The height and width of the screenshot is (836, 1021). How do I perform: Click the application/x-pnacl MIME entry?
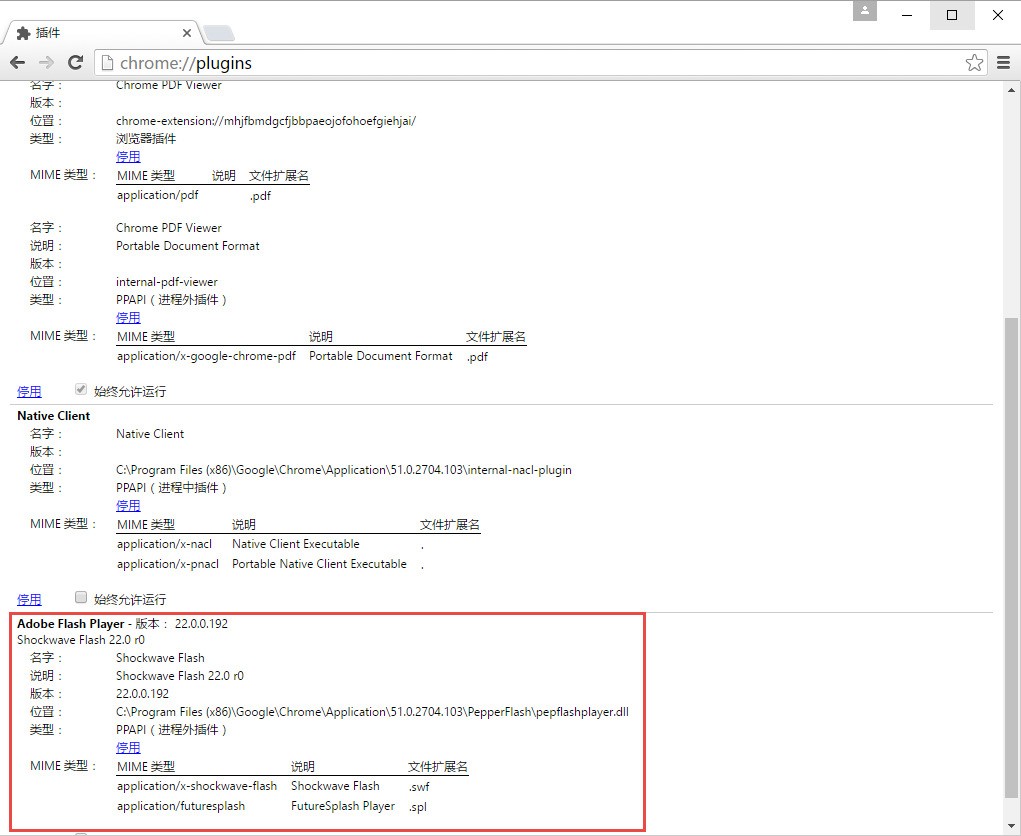pyautogui.click(x=168, y=564)
